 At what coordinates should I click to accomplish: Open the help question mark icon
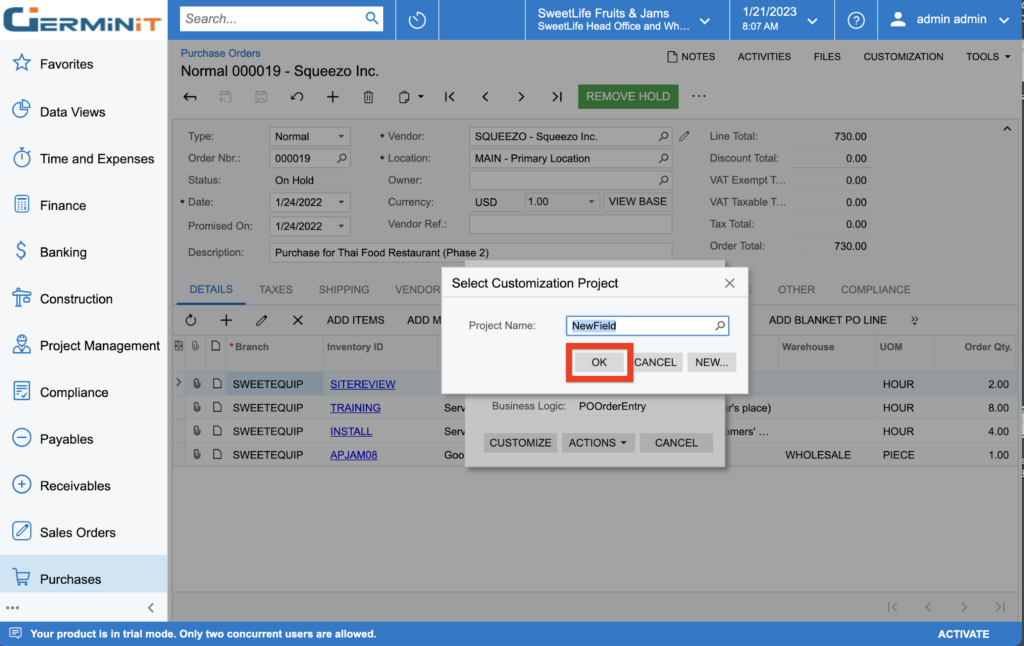[x=856, y=20]
